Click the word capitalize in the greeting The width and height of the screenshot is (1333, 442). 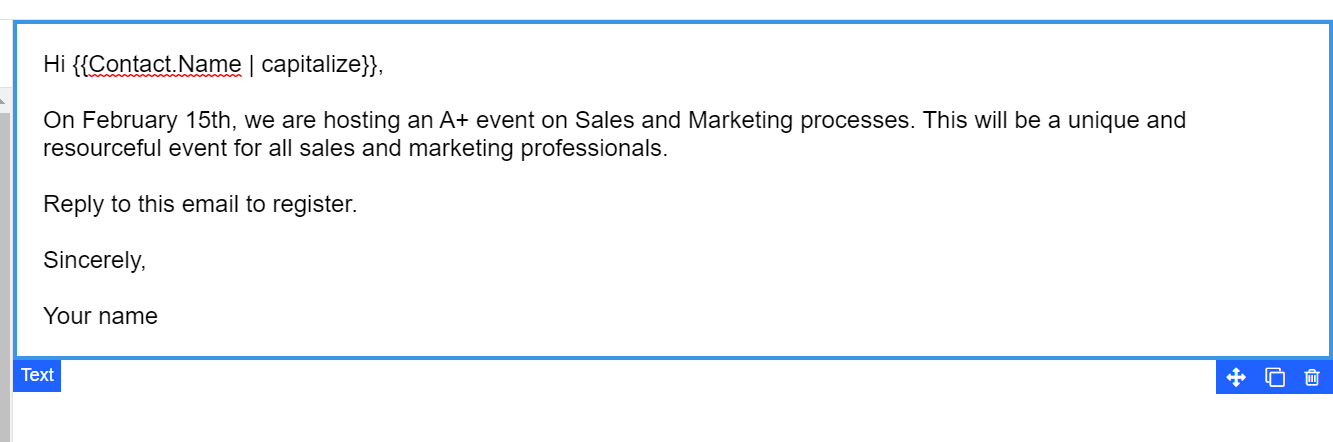(x=311, y=65)
